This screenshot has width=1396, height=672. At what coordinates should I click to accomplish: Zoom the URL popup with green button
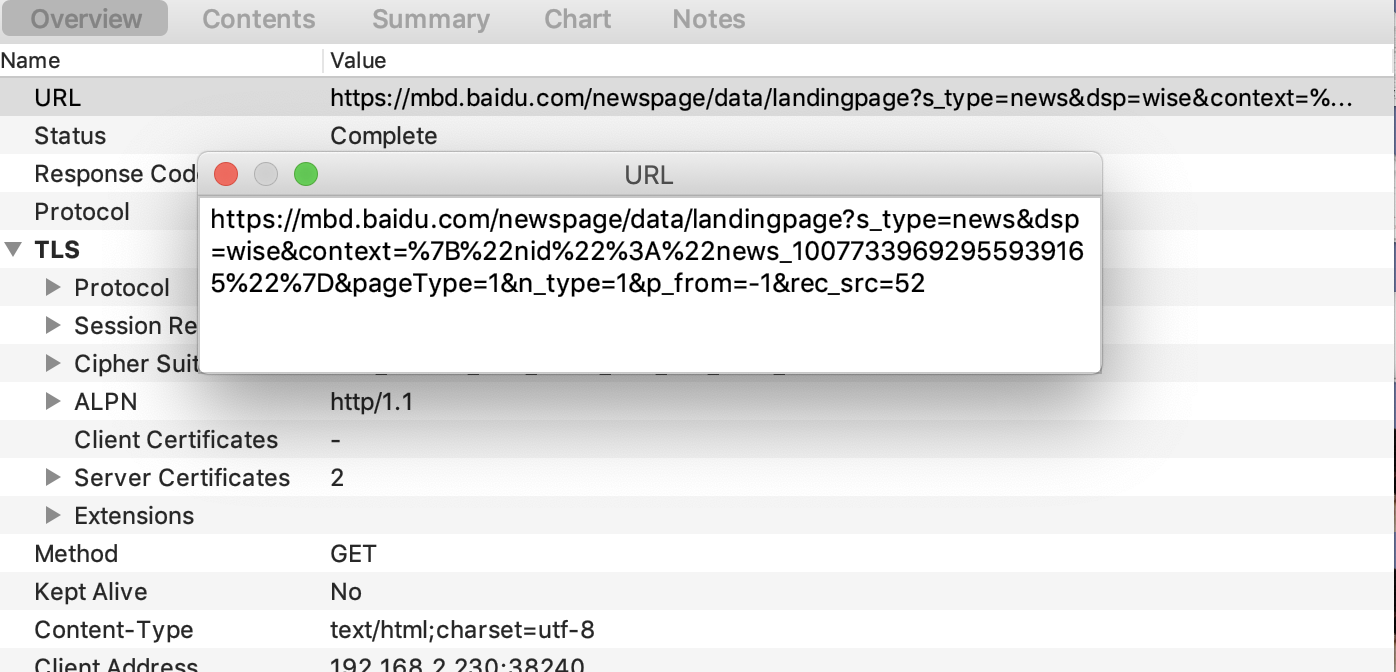click(306, 173)
